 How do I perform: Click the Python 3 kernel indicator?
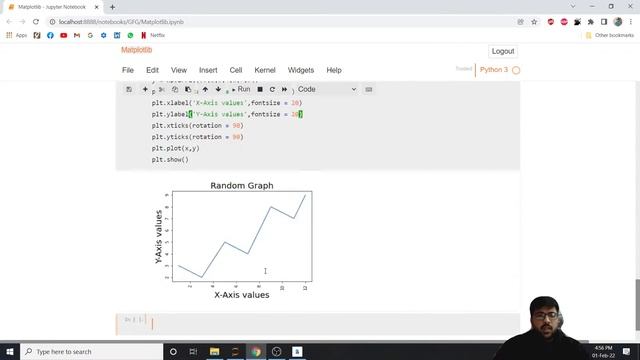click(493, 70)
